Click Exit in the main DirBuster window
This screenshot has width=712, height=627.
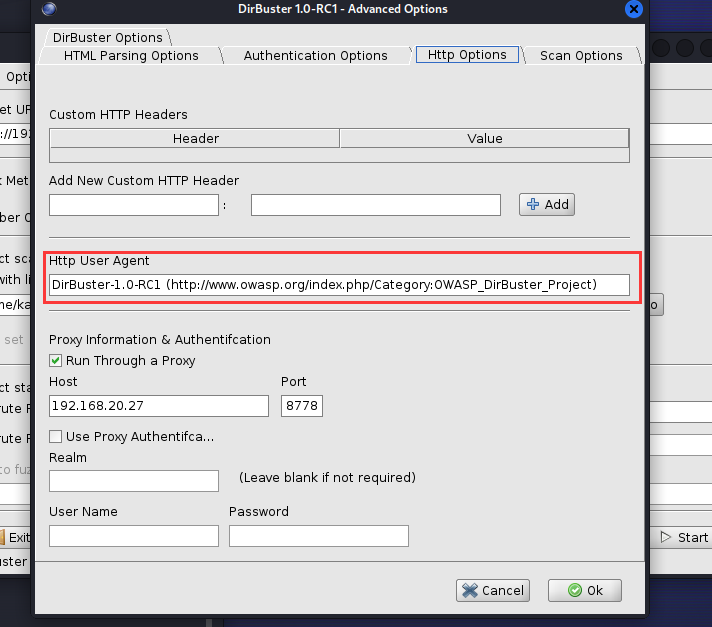click(x=15, y=538)
